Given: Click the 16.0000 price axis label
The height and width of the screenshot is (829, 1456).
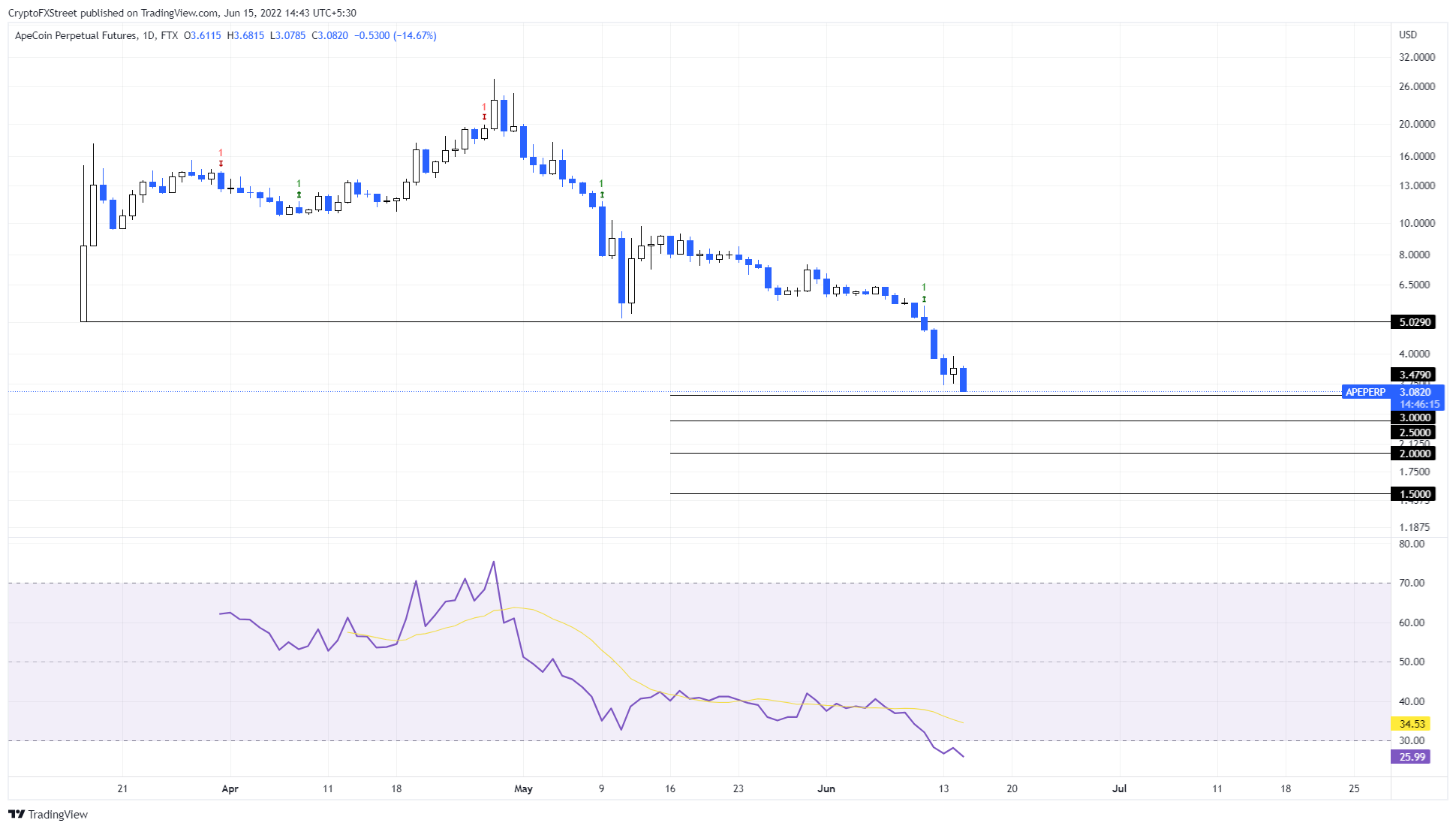Looking at the screenshot, I should 1417,156.
